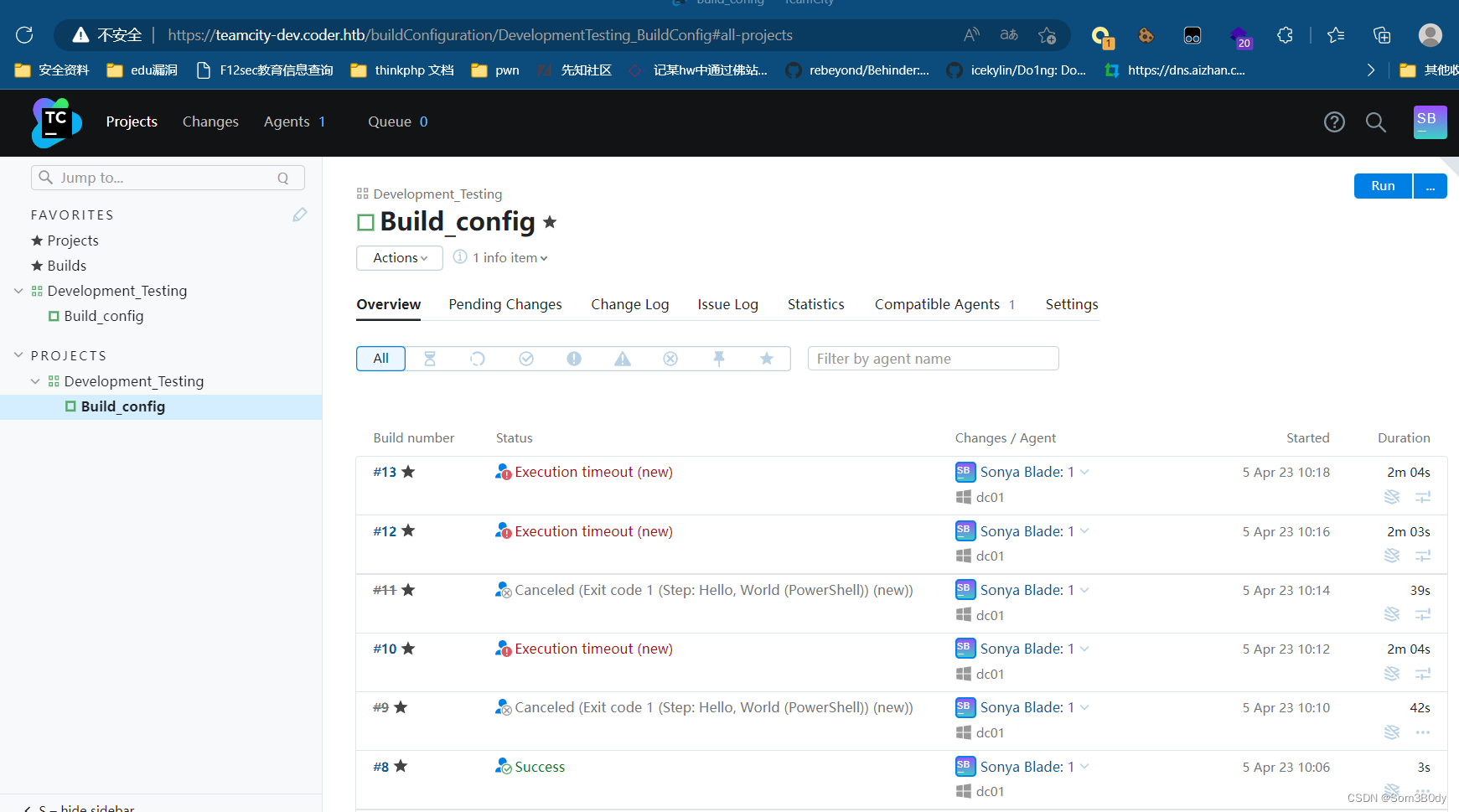
Task: Open the Actions dropdown
Action: [x=400, y=258]
